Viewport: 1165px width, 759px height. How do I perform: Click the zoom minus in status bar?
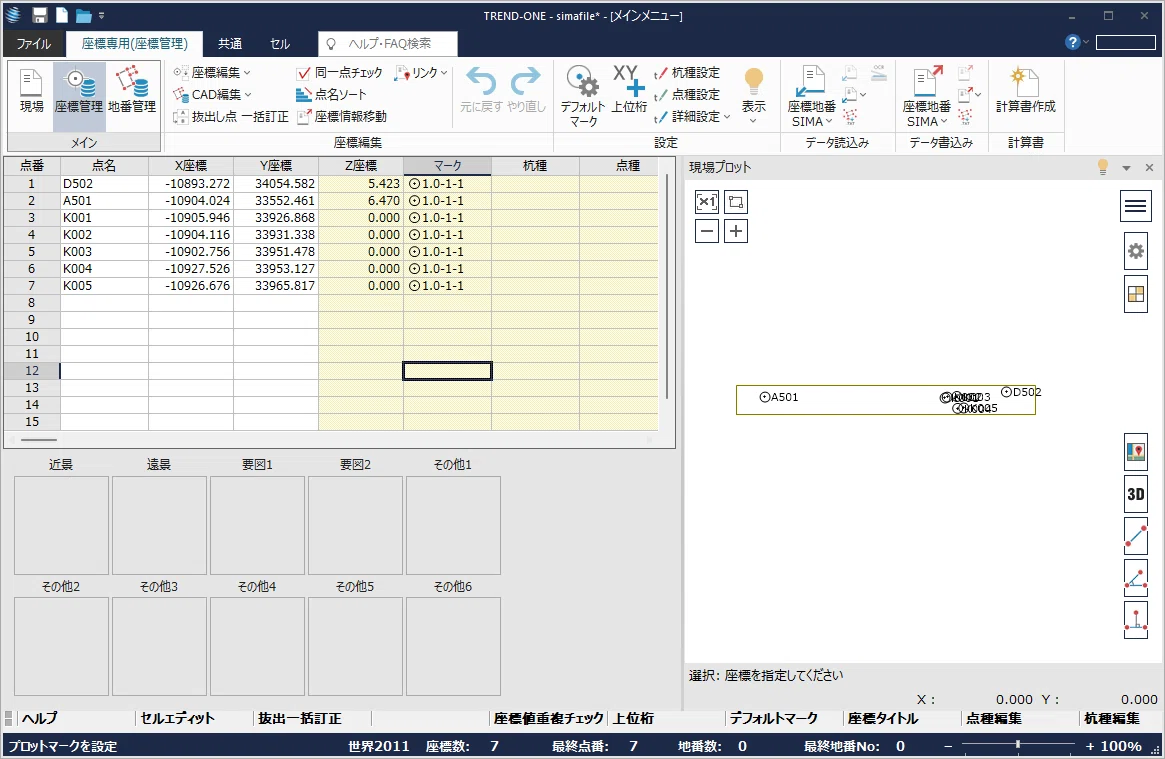click(x=948, y=746)
